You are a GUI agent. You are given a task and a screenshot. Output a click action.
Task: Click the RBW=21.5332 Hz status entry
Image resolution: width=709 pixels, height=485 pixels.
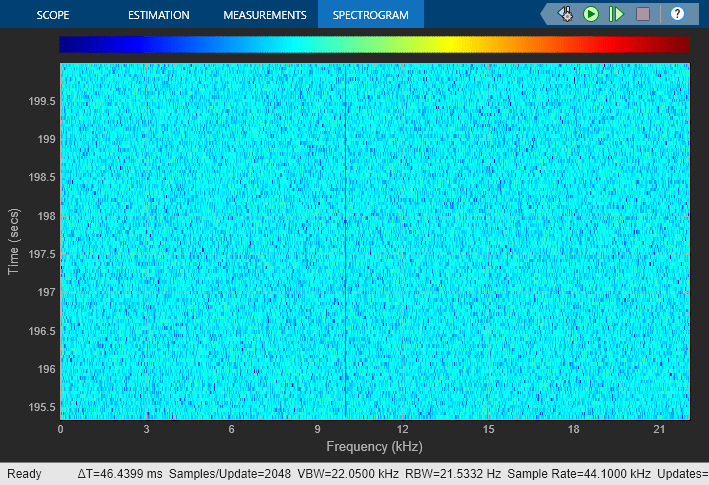453,474
